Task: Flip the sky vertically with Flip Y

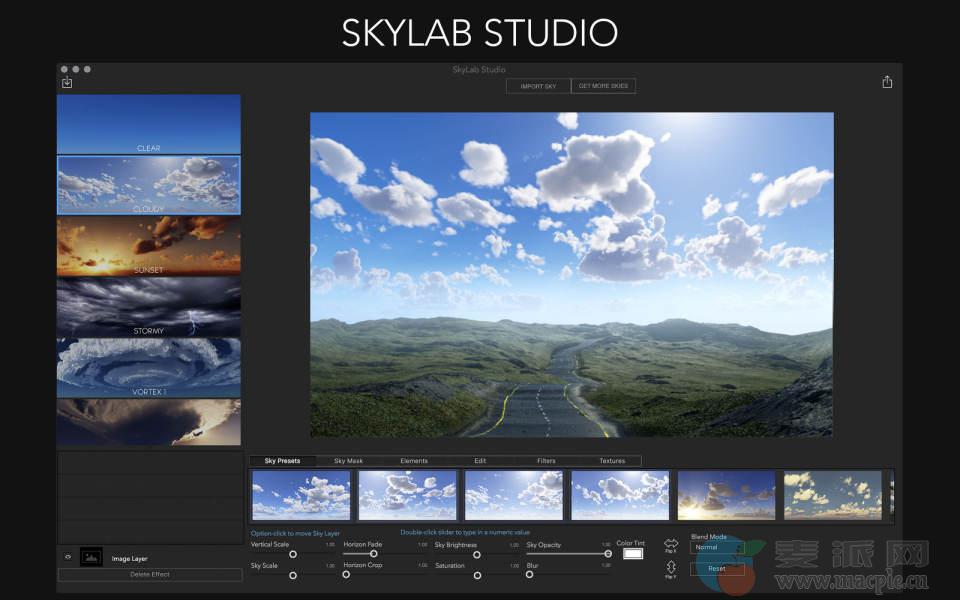Action: (x=671, y=567)
